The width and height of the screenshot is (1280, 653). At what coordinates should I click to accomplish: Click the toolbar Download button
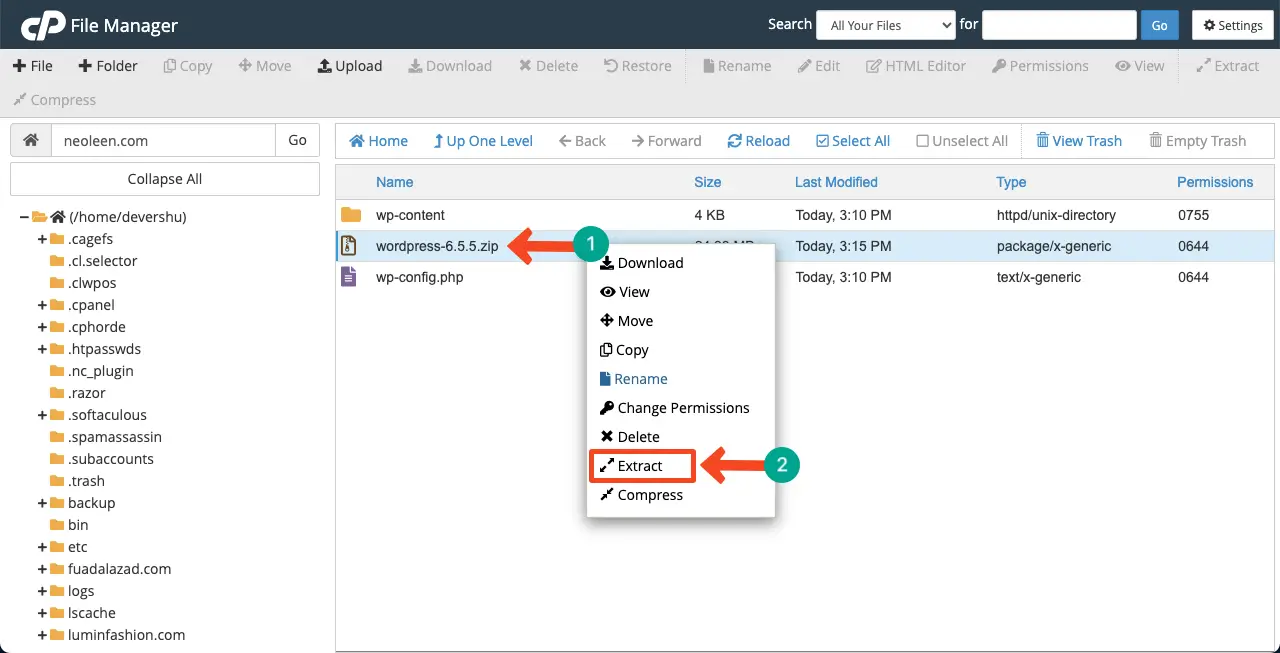(450, 66)
